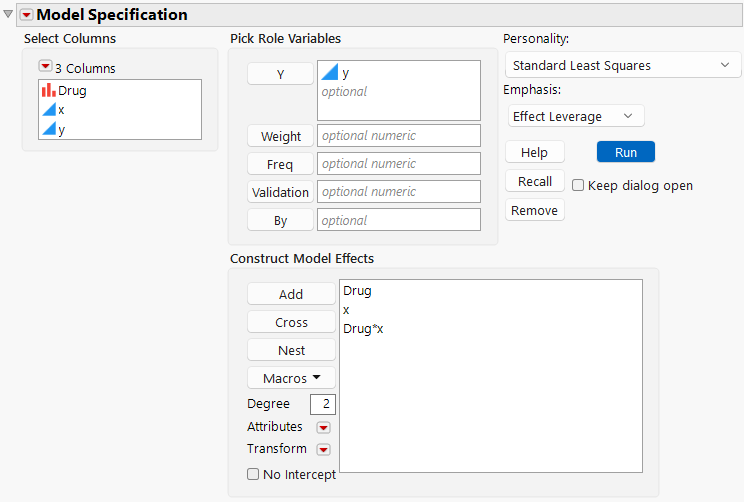This screenshot has height=502, width=744.
Task: Click the y variable in Y role box
Action: pyautogui.click(x=345, y=73)
